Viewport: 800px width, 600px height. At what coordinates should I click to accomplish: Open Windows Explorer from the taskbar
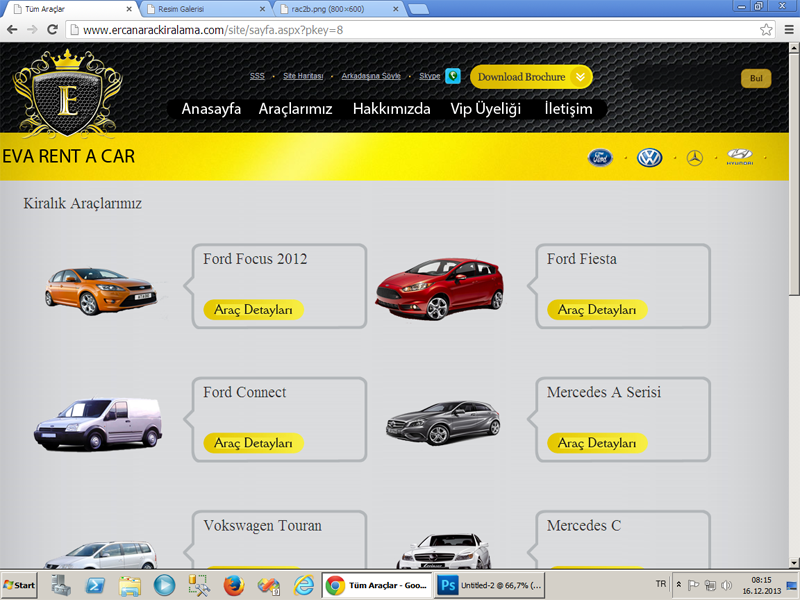[130, 585]
